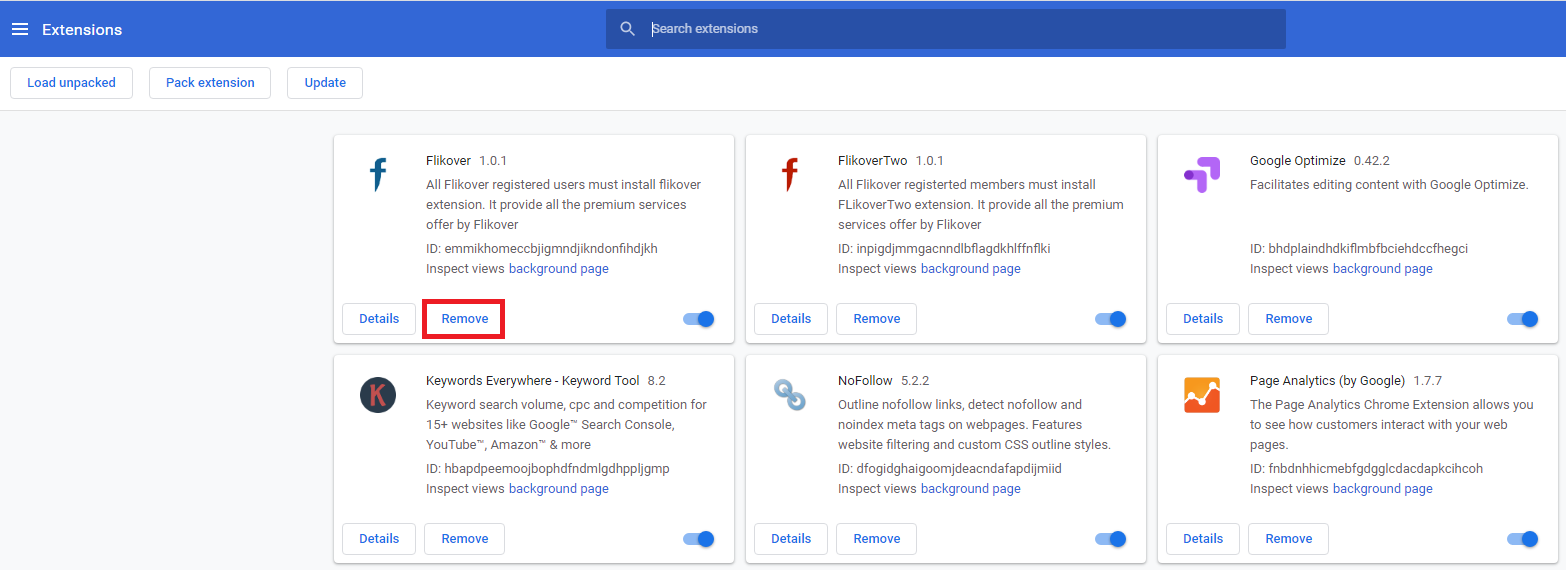Image resolution: width=1566 pixels, height=570 pixels.
Task: Click the Google Optimize 0.42.2 title
Action: pyautogui.click(x=1320, y=160)
